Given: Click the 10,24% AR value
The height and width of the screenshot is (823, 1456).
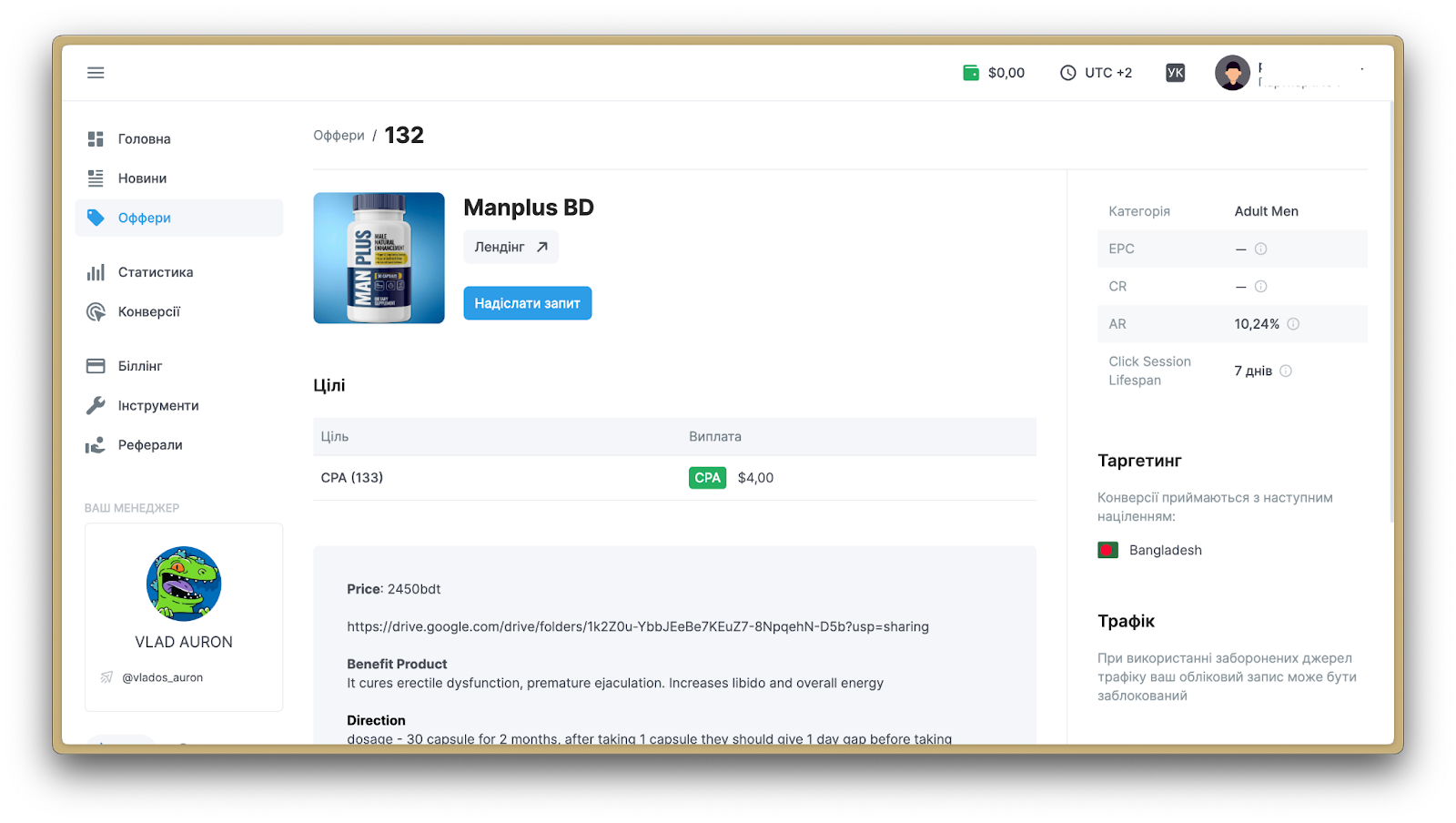Looking at the screenshot, I should pyautogui.click(x=1257, y=324).
